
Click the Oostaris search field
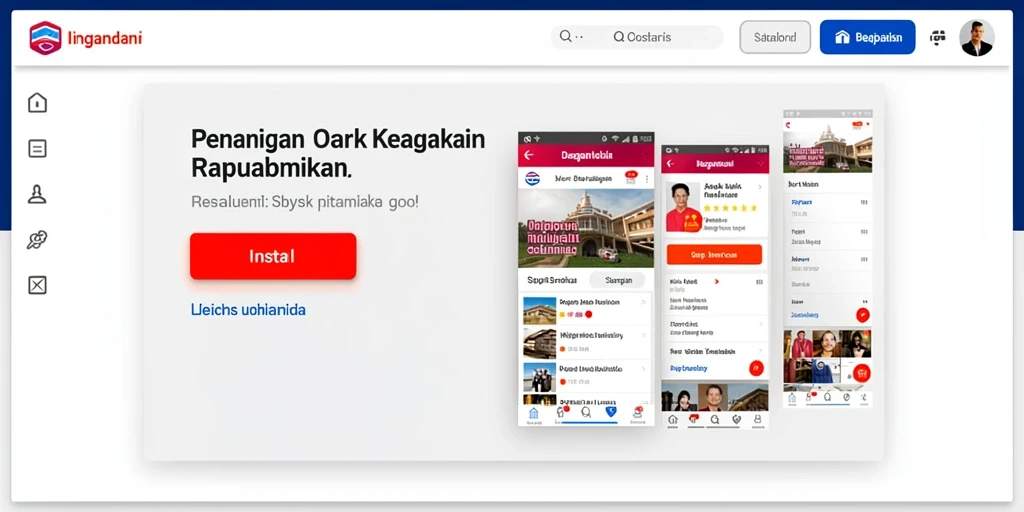pos(637,37)
